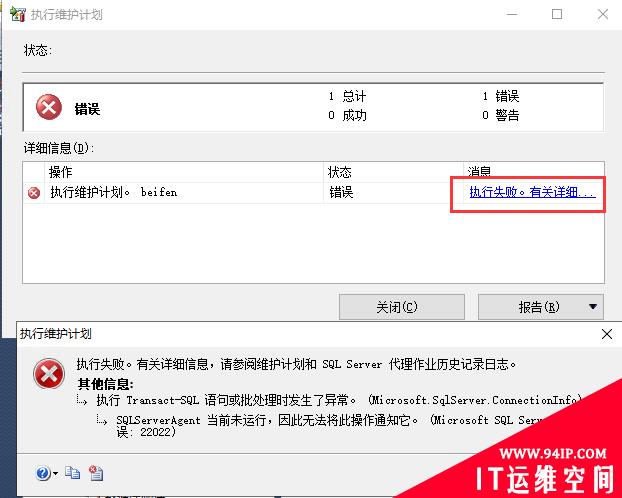This screenshot has height=498, width=622.
Task: Click the 0 警告 summary count
Action: click(x=501, y=115)
